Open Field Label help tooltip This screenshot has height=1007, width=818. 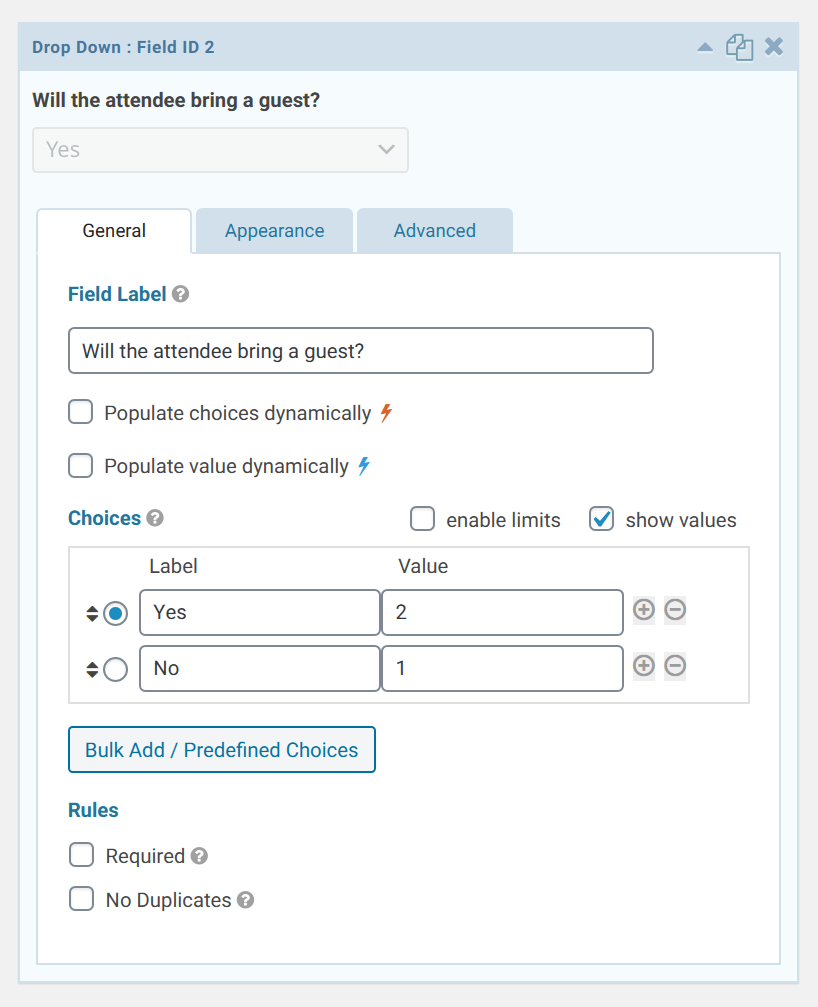coord(181,293)
